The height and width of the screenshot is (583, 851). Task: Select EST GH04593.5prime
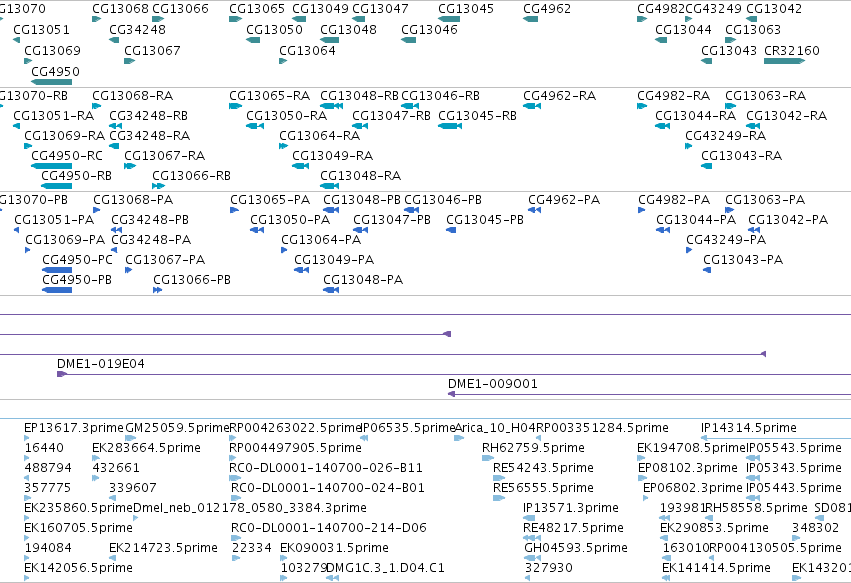point(576,548)
